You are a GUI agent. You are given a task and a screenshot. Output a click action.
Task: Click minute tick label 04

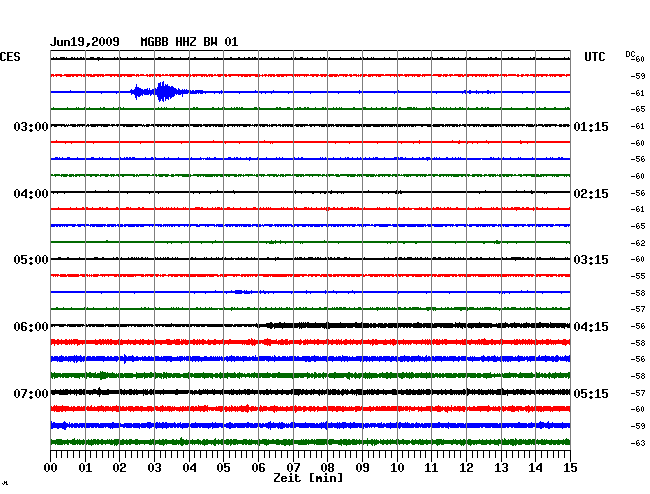(189, 467)
